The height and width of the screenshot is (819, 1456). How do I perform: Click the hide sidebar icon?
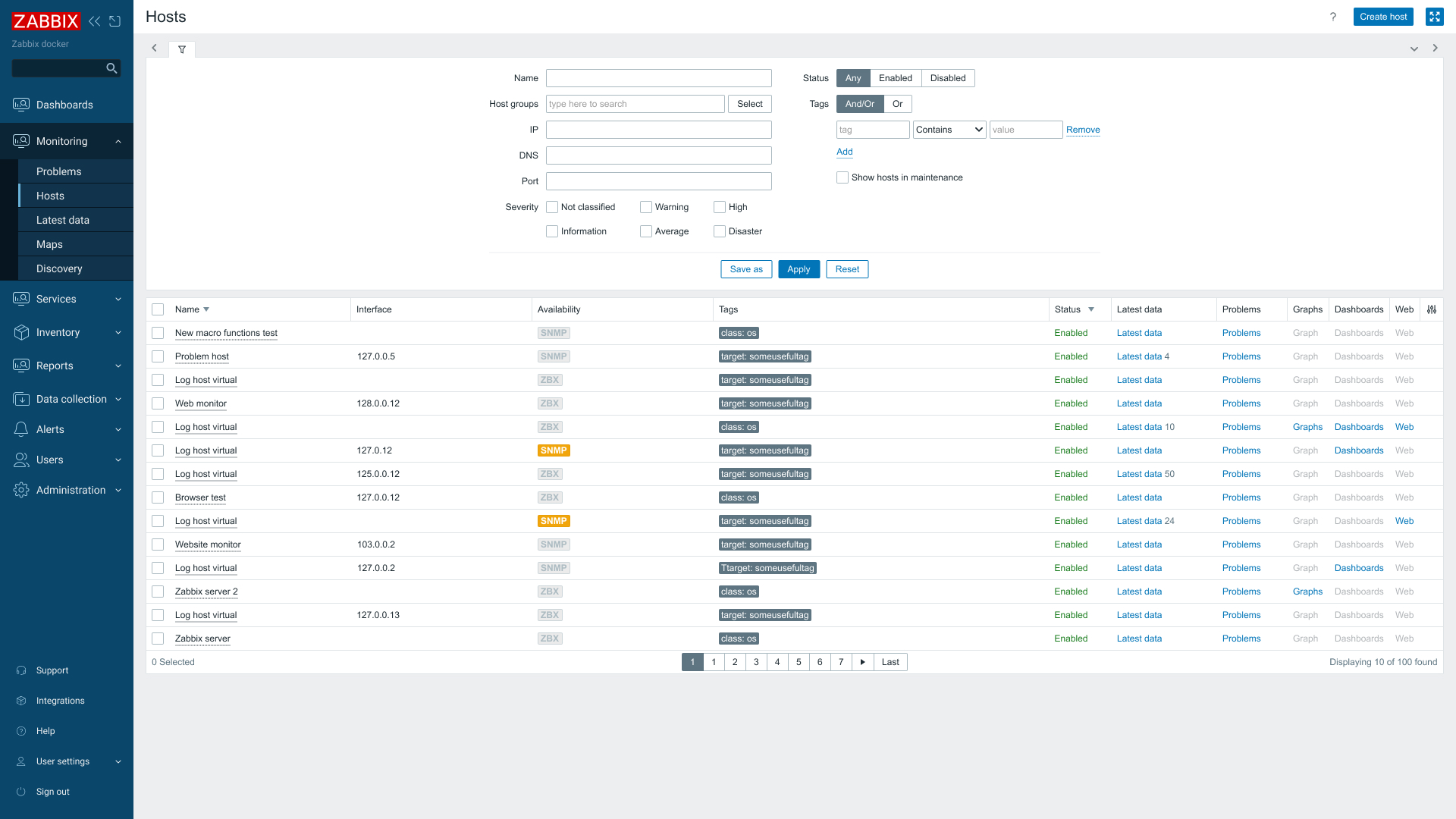tap(115, 21)
